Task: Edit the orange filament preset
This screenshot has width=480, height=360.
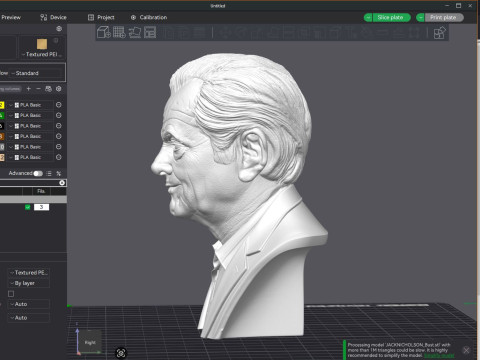Action: (59, 136)
